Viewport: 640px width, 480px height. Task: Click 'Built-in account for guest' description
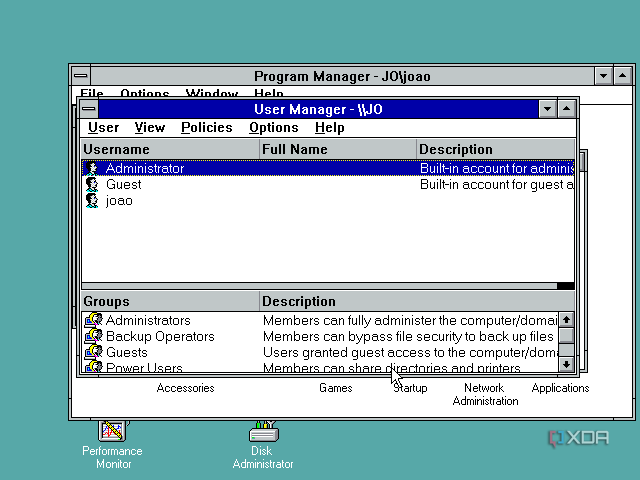496,184
